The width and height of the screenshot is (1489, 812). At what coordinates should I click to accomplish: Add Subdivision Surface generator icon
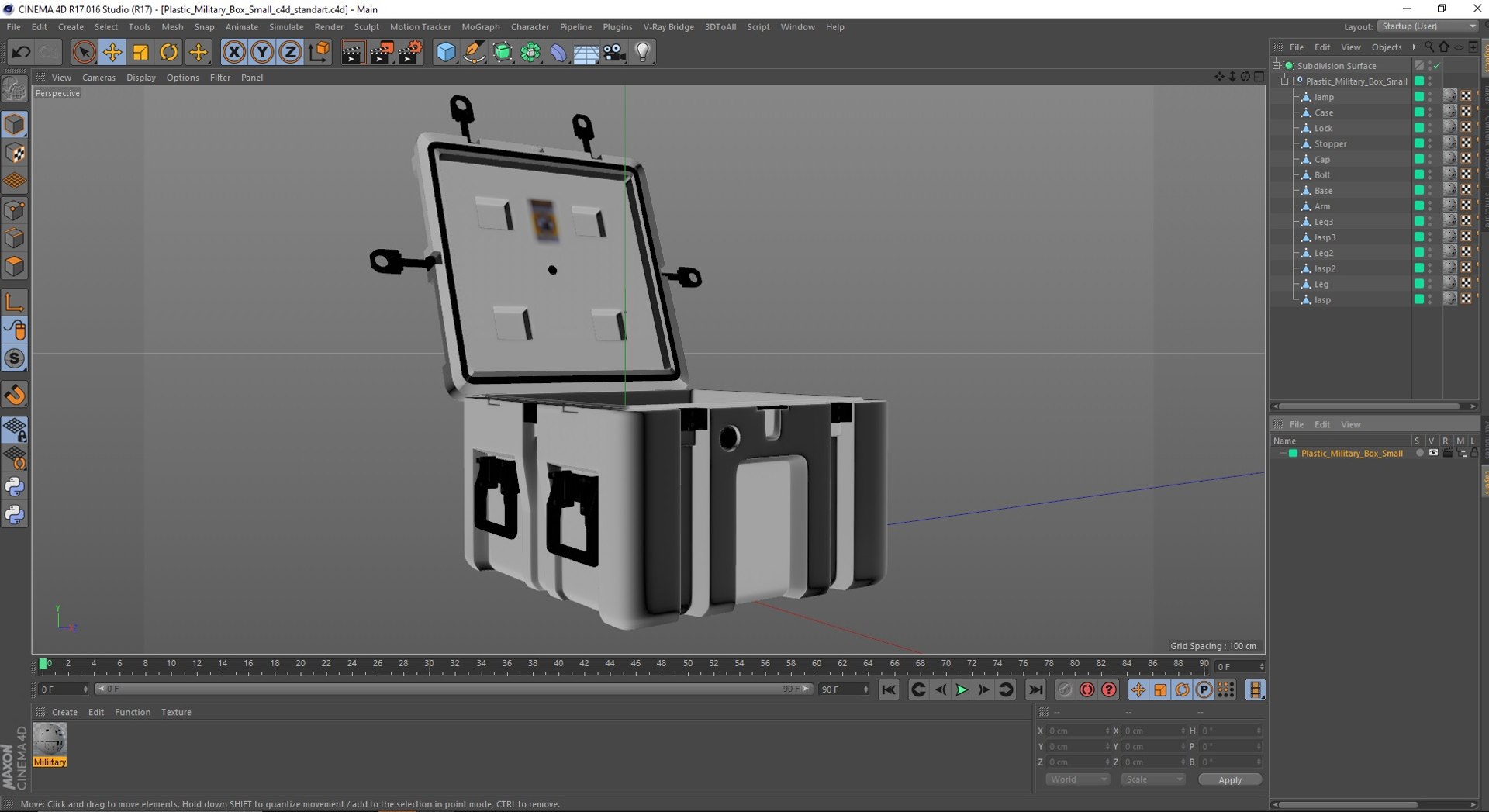(503, 52)
